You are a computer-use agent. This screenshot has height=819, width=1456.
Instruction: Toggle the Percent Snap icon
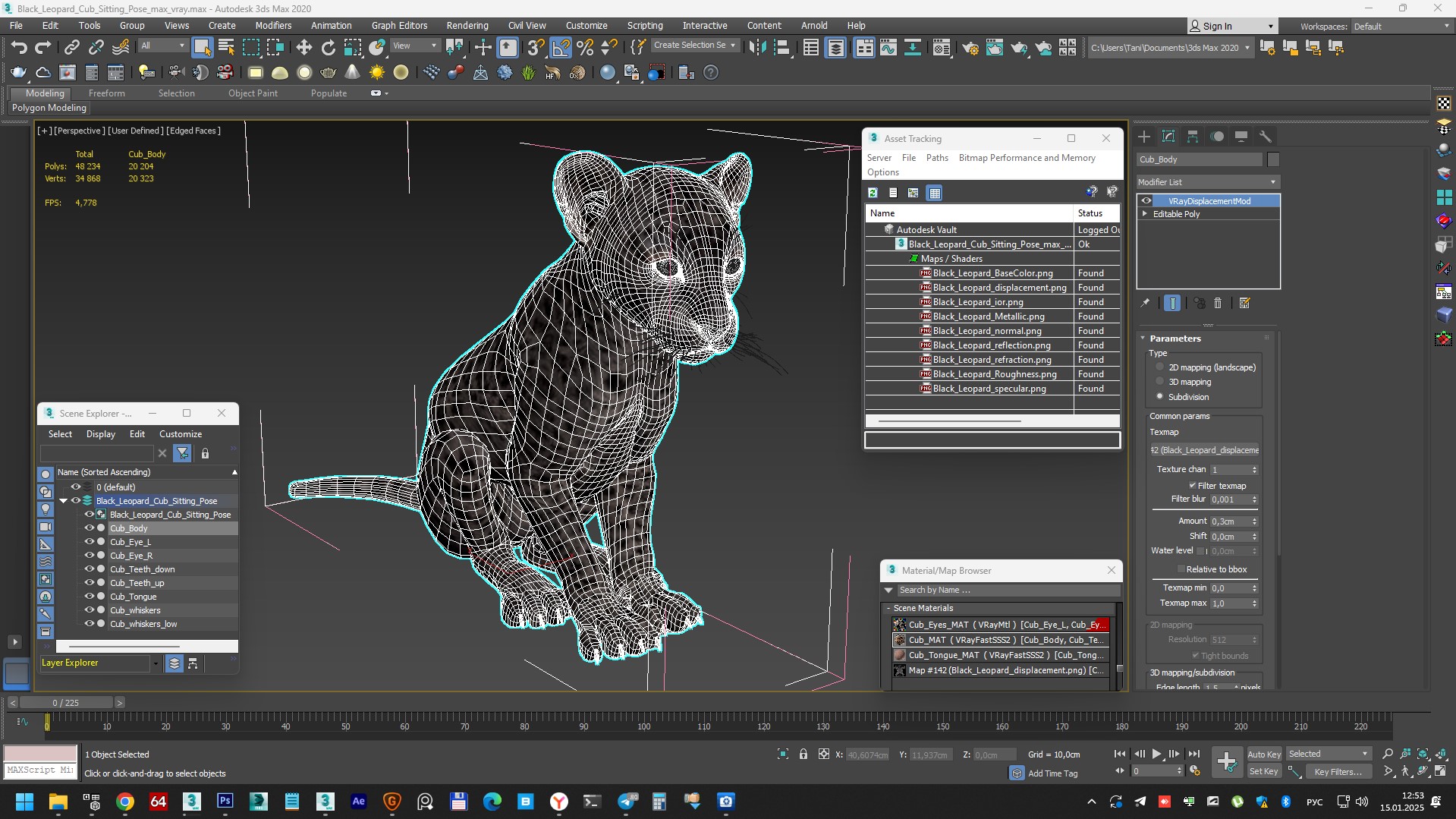[585, 47]
